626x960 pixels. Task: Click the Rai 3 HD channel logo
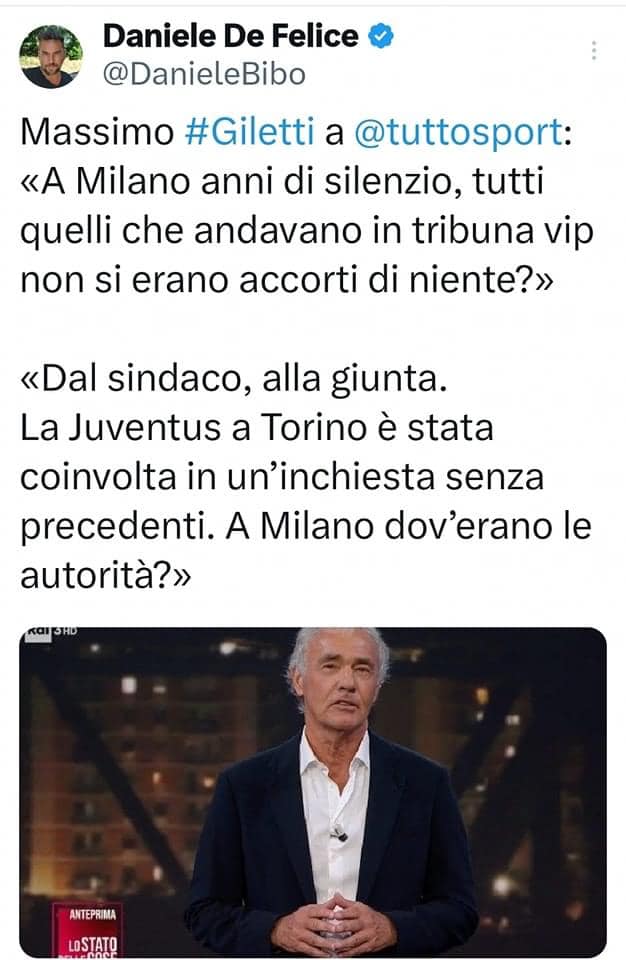(x=51, y=632)
